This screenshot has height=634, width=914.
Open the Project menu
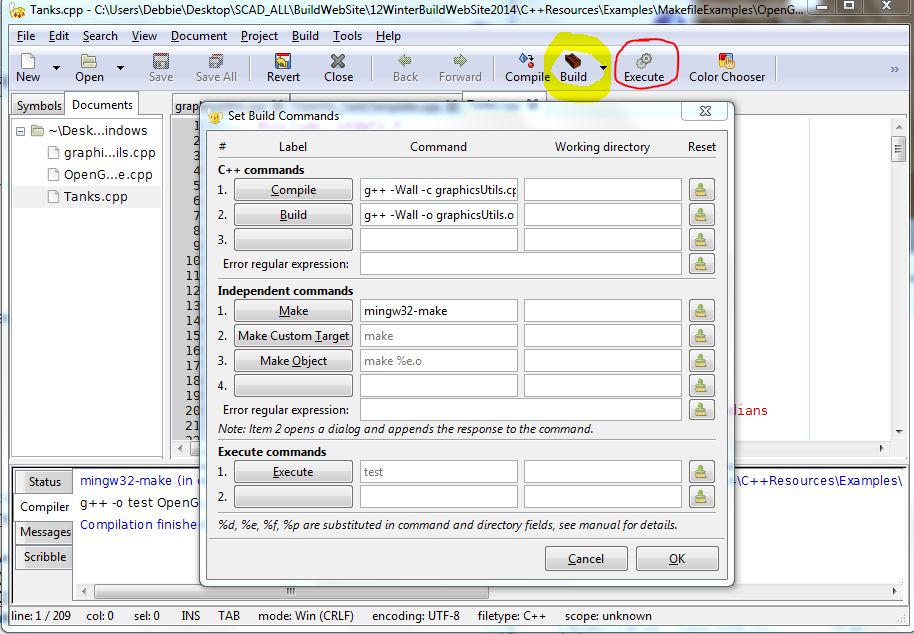point(259,36)
